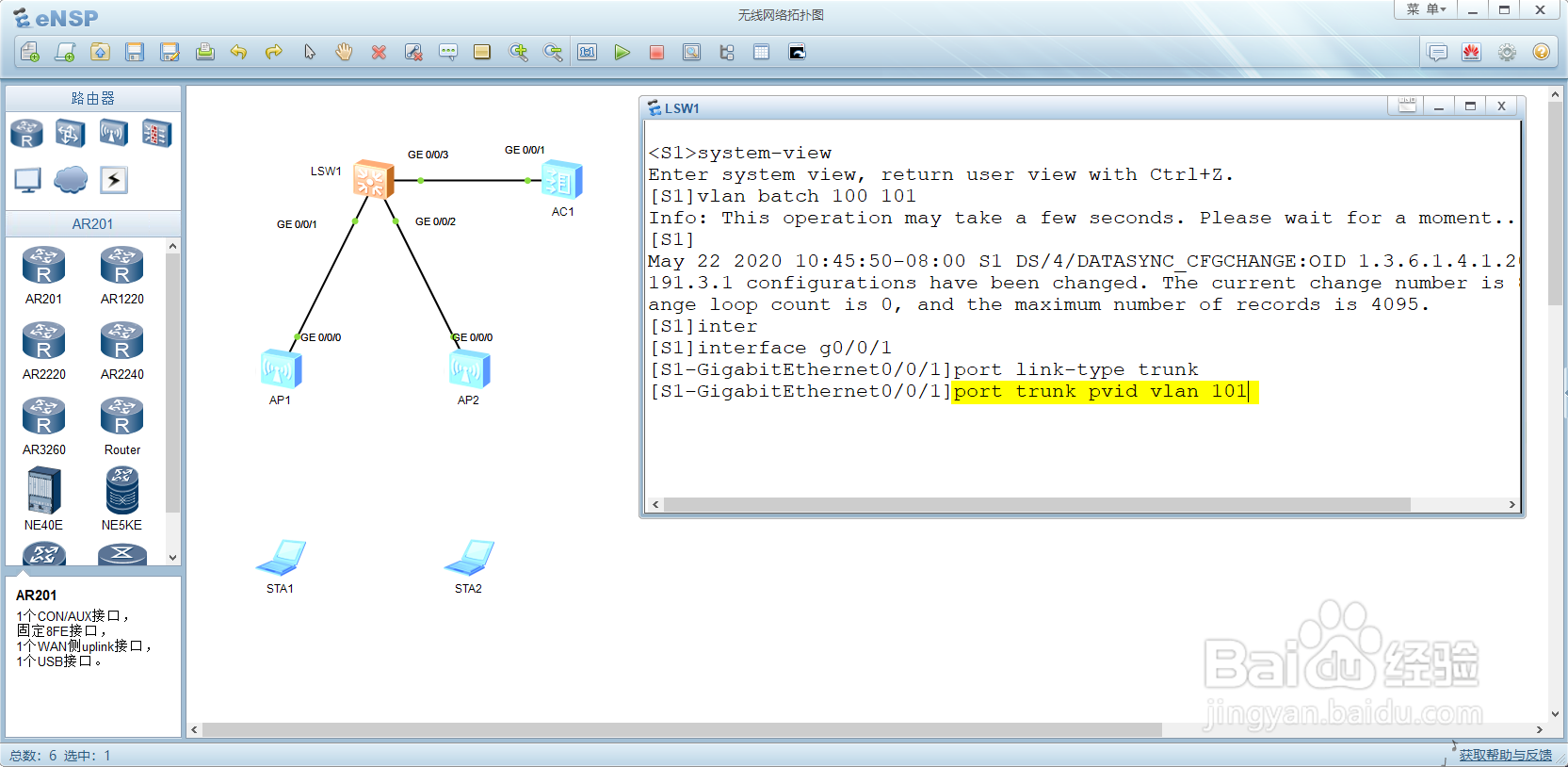Click the LSW1 terminal horizontal scrollbar

(x=1037, y=504)
